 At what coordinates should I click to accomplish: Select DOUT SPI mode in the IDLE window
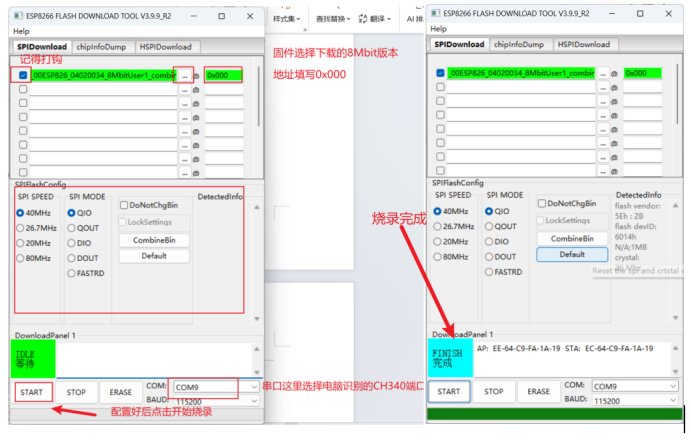[71, 257]
